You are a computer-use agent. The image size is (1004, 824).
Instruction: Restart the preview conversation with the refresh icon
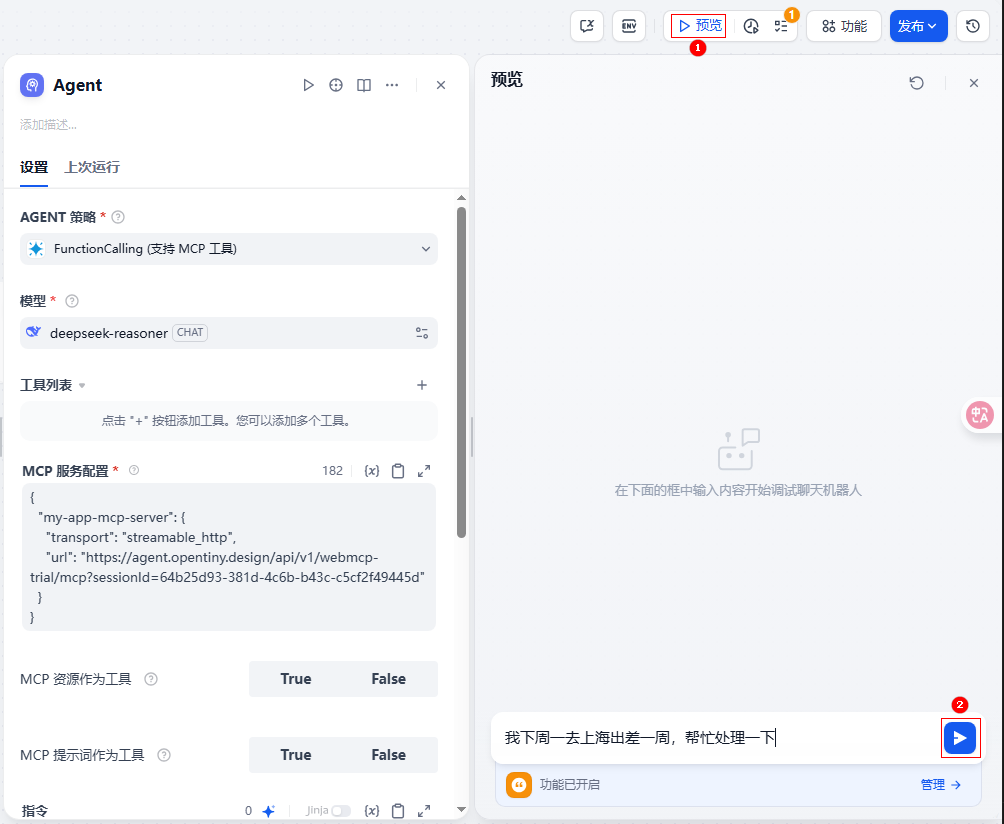click(x=916, y=83)
